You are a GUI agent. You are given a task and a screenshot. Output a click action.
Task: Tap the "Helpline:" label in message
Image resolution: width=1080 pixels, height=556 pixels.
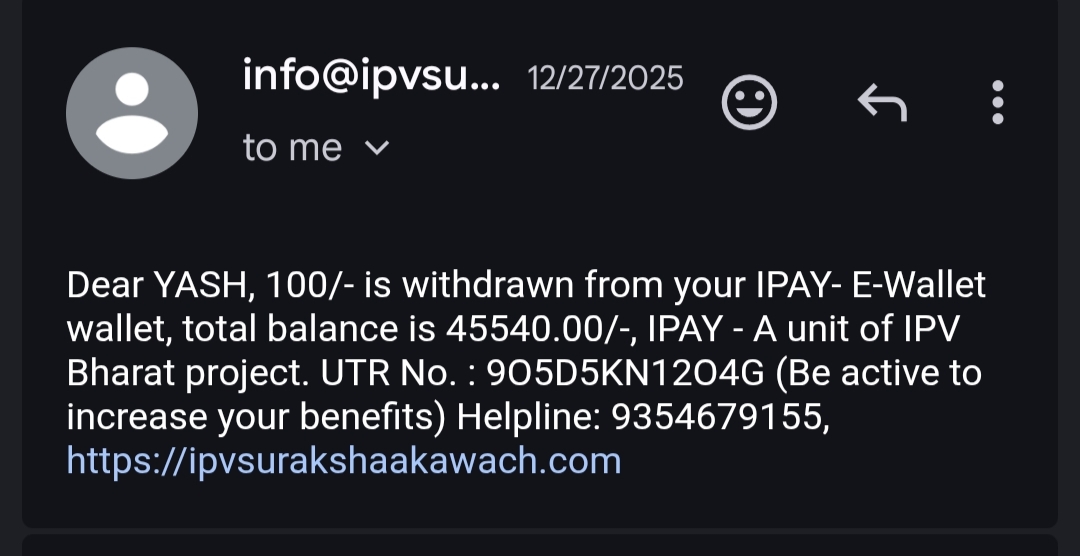pos(529,418)
